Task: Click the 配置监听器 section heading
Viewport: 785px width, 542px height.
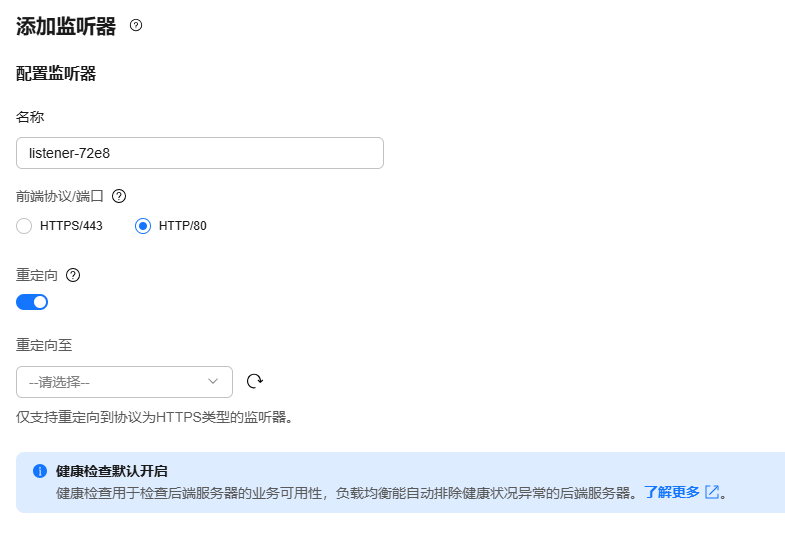Action: tap(56, 74)
